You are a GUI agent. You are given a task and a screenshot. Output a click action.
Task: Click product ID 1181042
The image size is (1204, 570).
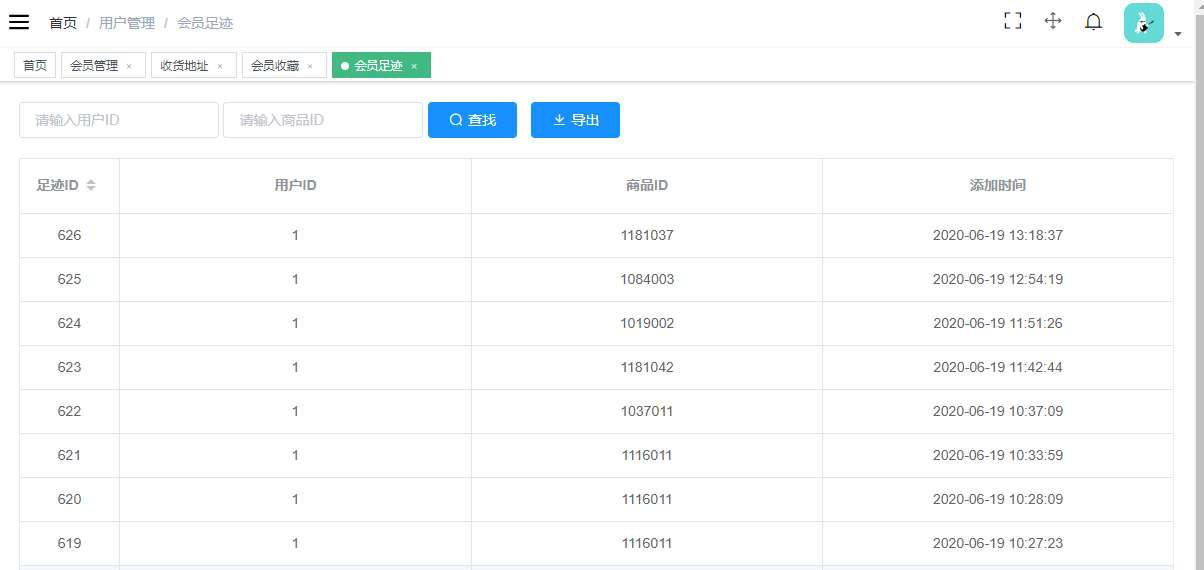[647, 367]
